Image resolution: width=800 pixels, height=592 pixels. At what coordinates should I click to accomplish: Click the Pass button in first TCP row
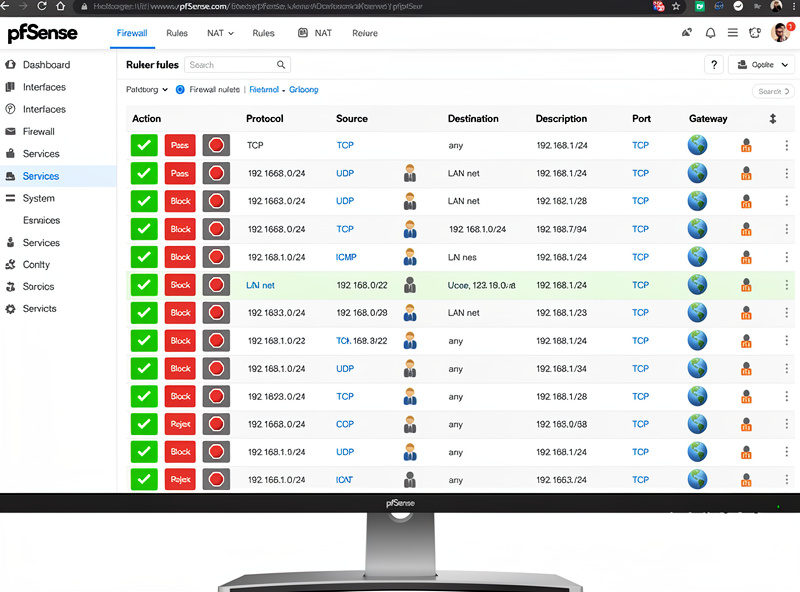click(x=180, y=145)
